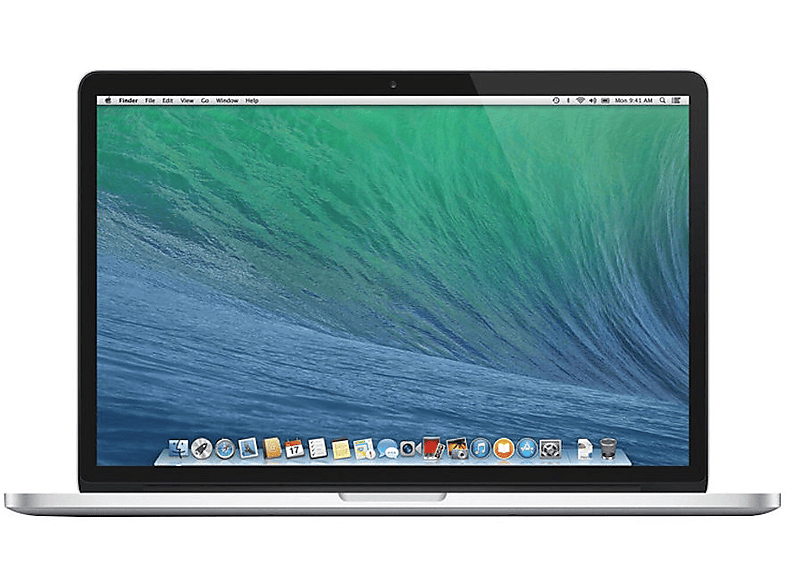Image resolution: width=786 pixels, height=587 pixels.
Task: Open Notification Center list icon
Action: click(676, 100)
